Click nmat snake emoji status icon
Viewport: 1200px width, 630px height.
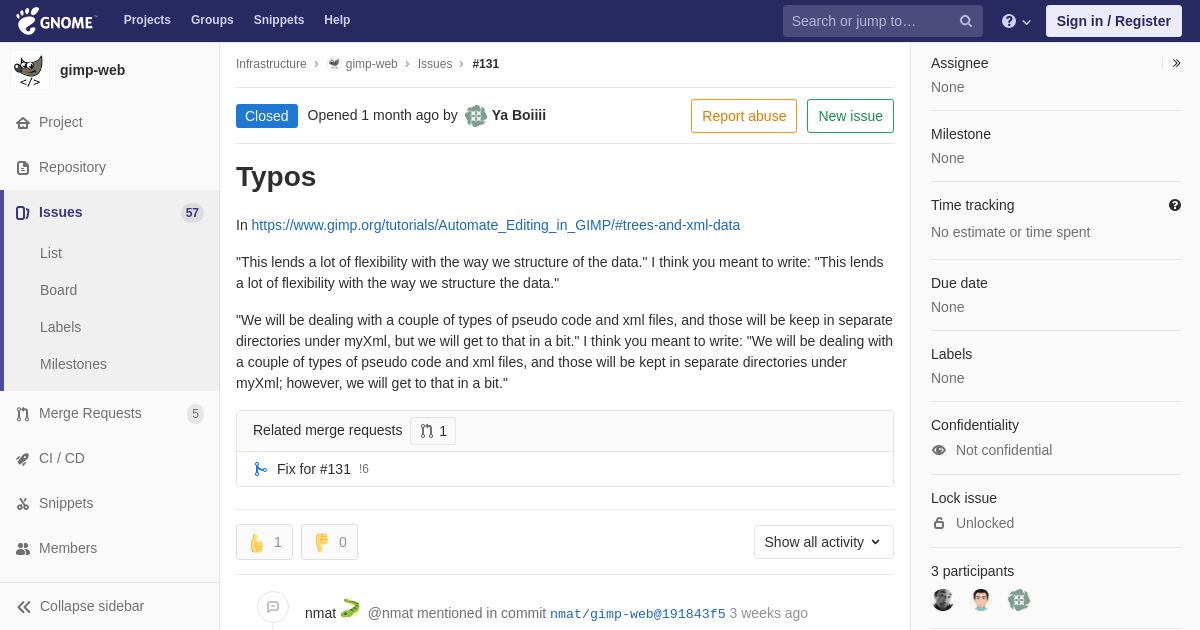[x=350, y=608]
